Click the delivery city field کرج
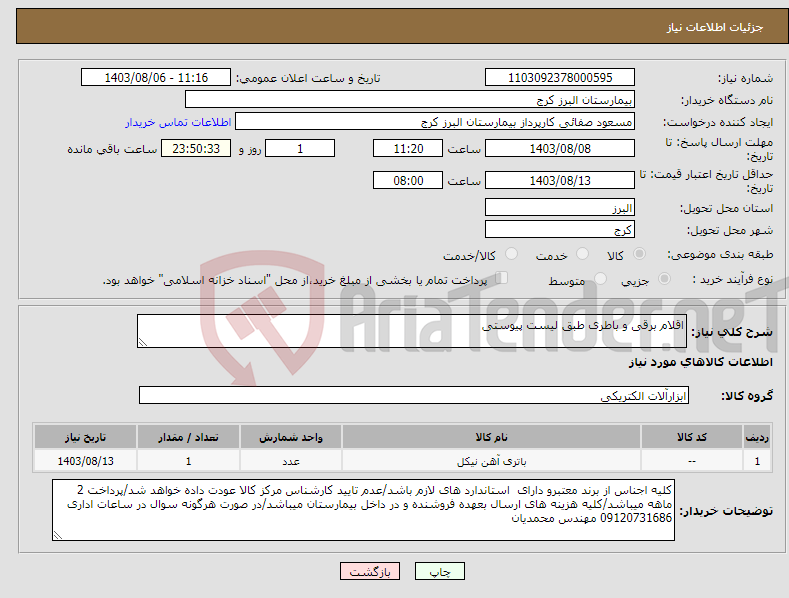This screenshot has height=598, width=789. pyautogui.click(x=560, y=230)
